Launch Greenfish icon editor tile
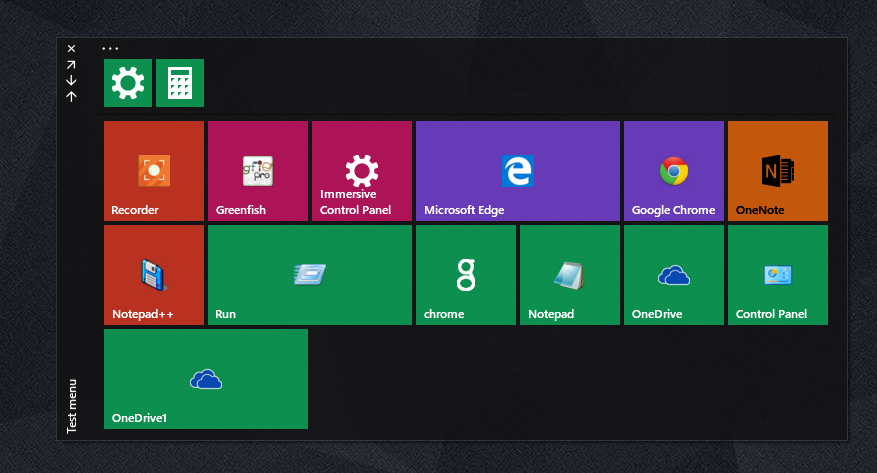Image resolution: width=877 pixels, height=473 pixels. [258, 171]
